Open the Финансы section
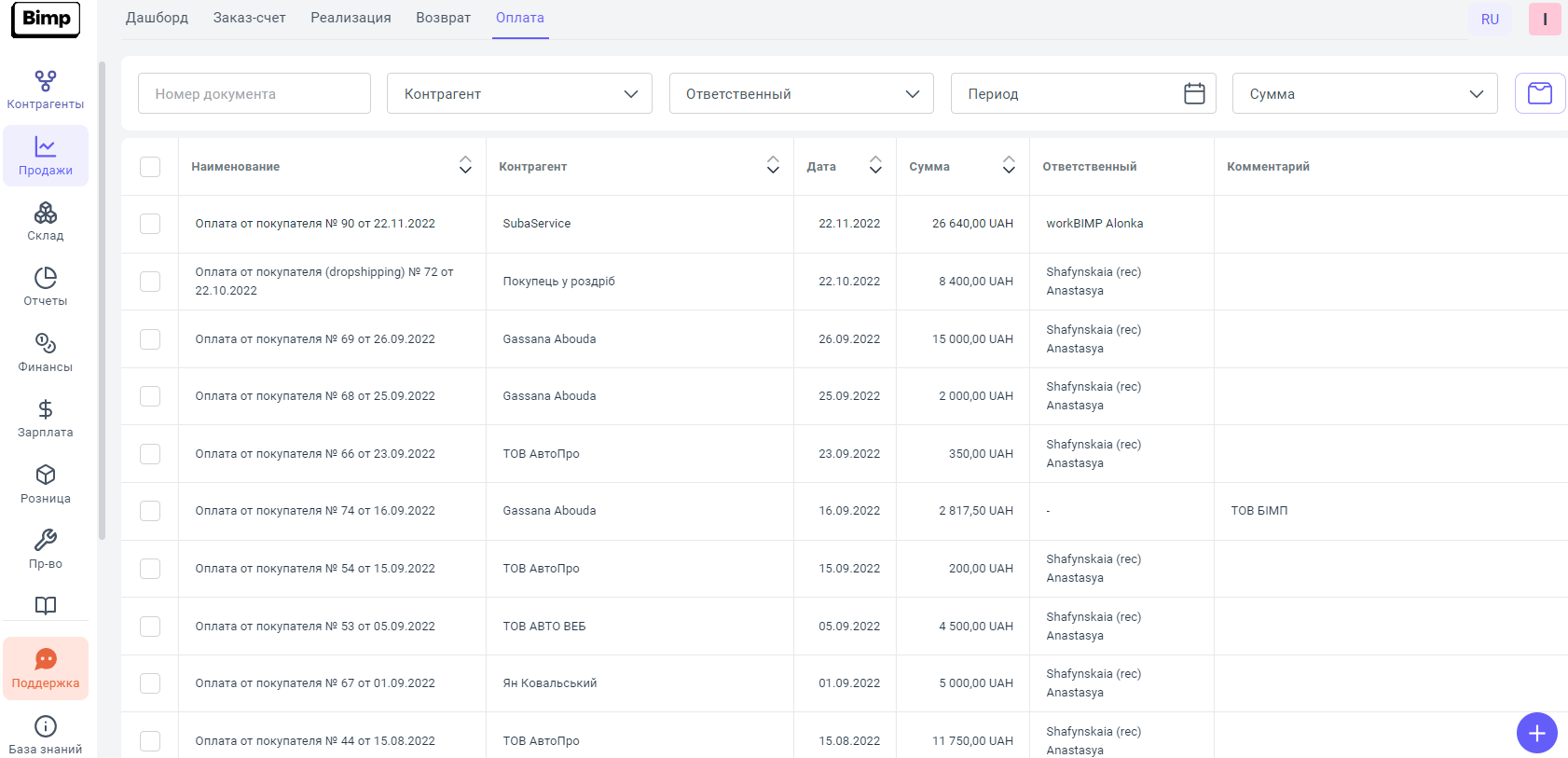 tap(45, 353)
